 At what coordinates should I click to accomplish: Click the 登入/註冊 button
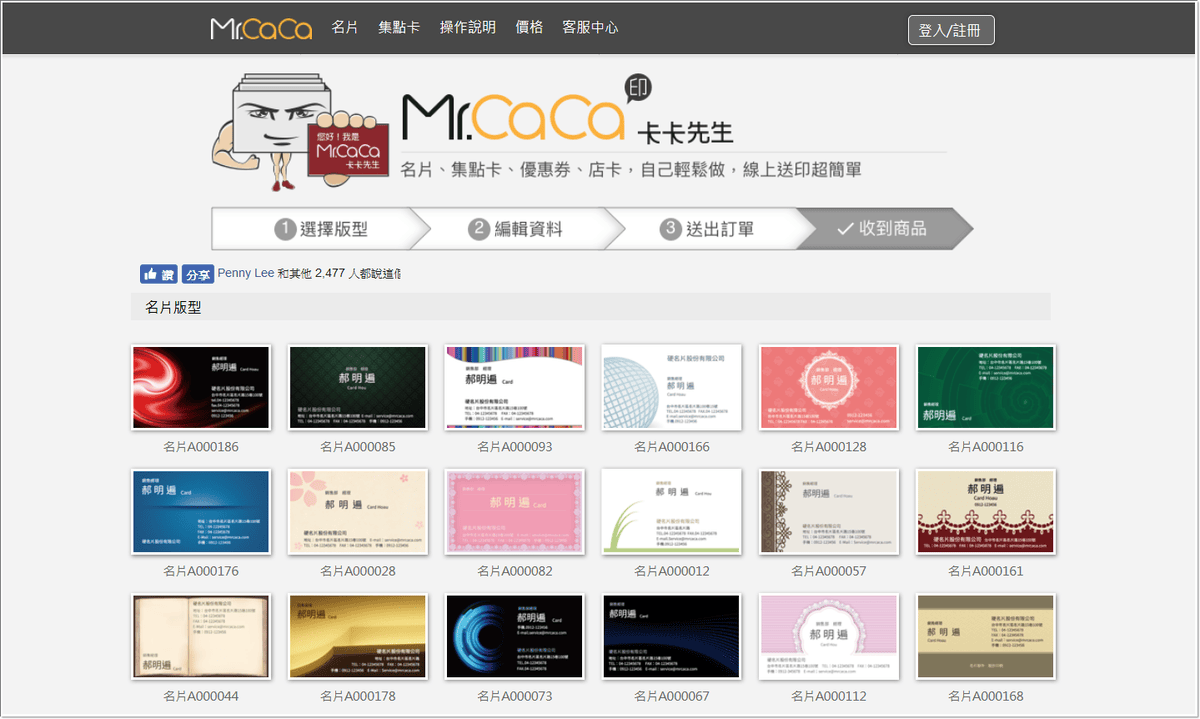(951, 30)
